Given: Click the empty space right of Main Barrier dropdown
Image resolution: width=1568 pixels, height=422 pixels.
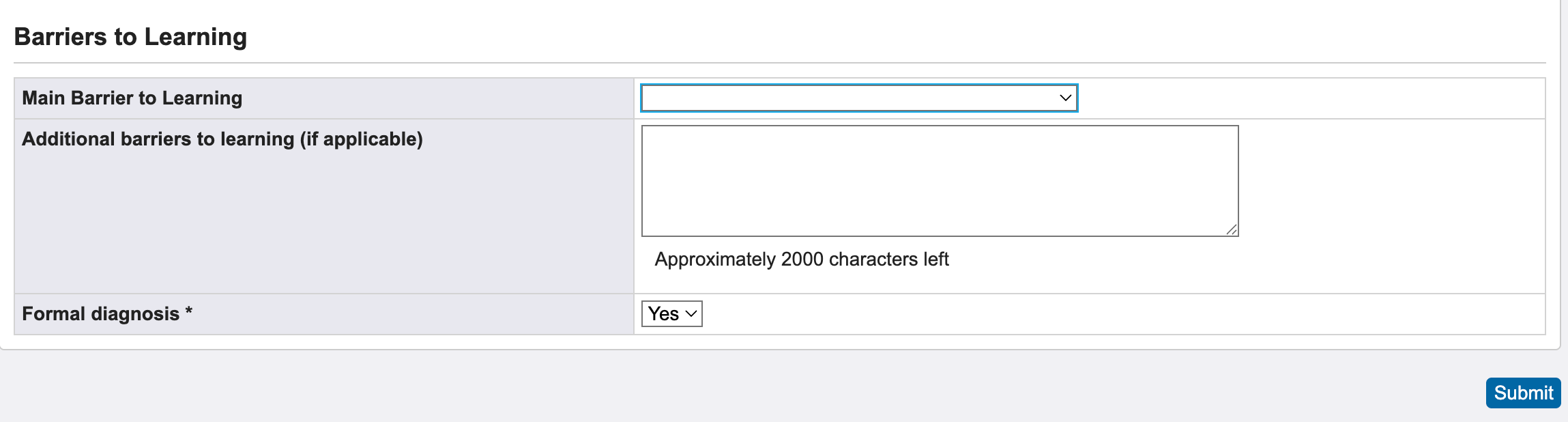Looking at the screenshot, I should point(1296,98).
